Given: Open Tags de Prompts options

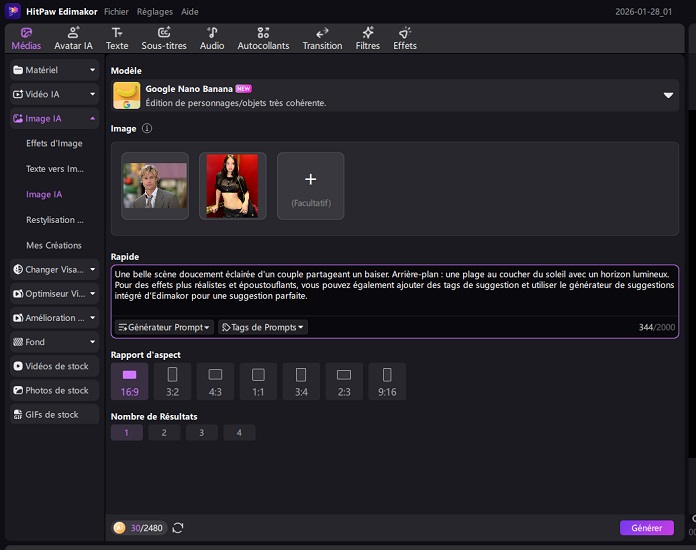Looking at the screenshot, I should pos(263,327).
